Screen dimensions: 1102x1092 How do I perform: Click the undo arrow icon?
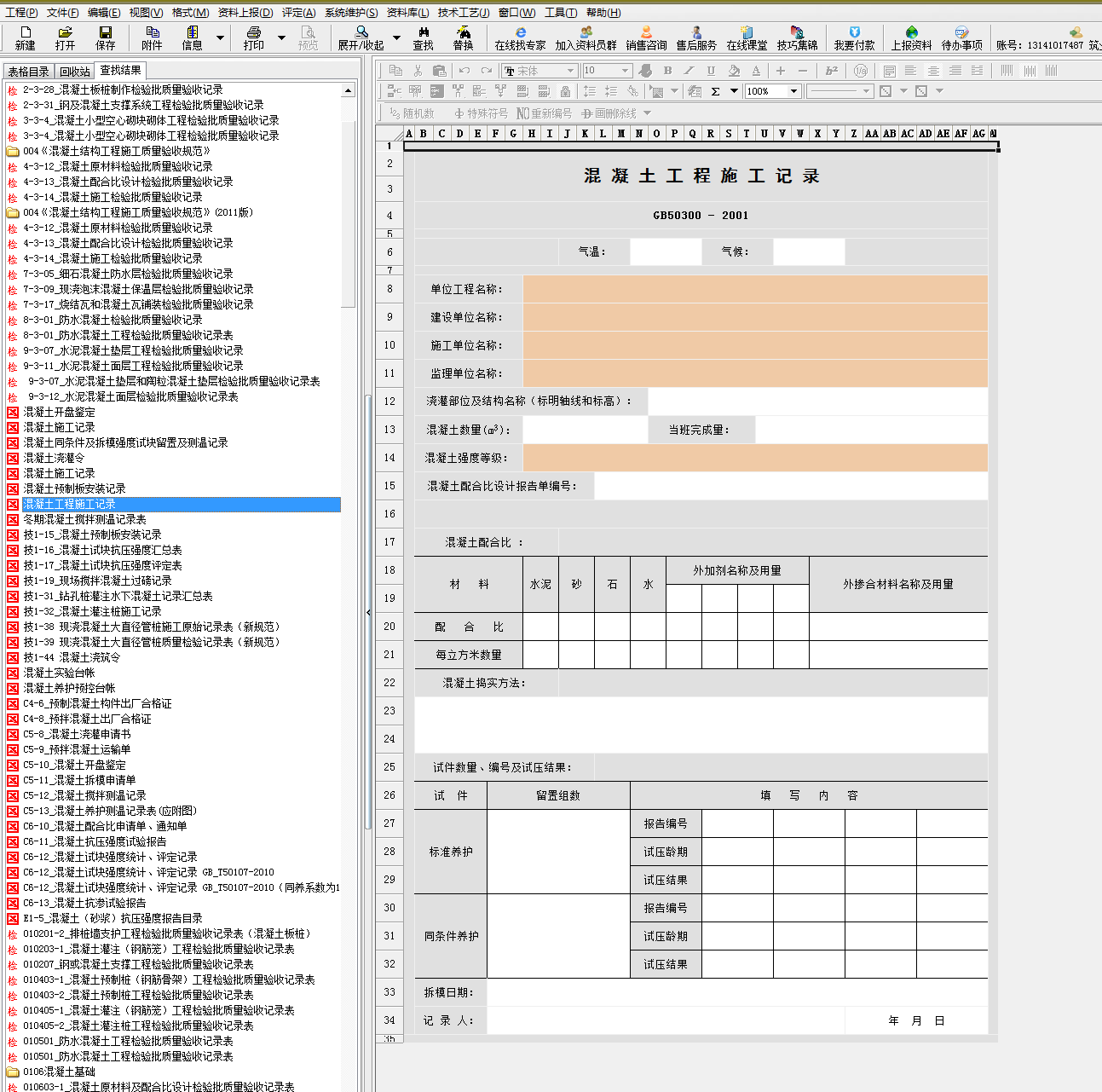(x=464, y=71)
